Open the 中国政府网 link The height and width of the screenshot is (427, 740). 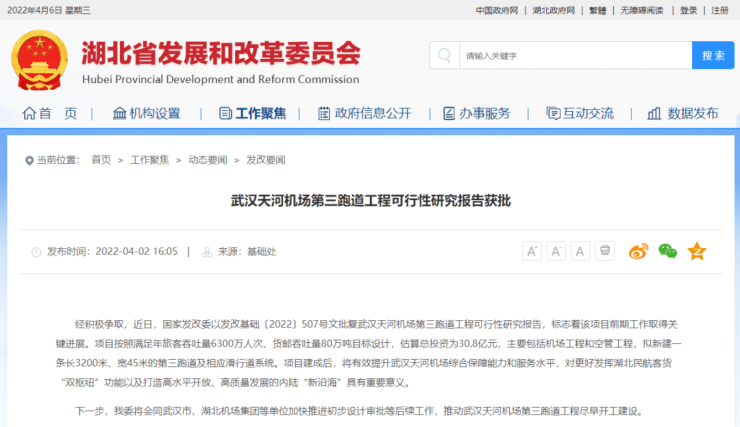(496, 10)
